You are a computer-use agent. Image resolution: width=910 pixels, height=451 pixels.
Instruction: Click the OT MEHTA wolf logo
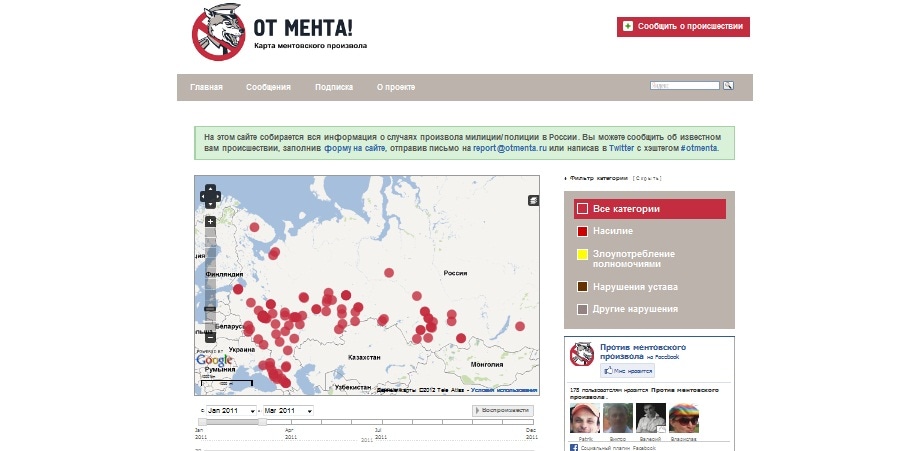tap(218, 32)
